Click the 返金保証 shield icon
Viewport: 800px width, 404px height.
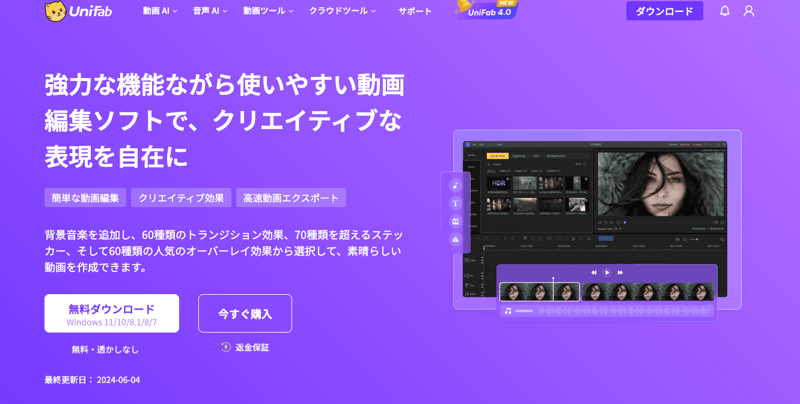point(226,347)
